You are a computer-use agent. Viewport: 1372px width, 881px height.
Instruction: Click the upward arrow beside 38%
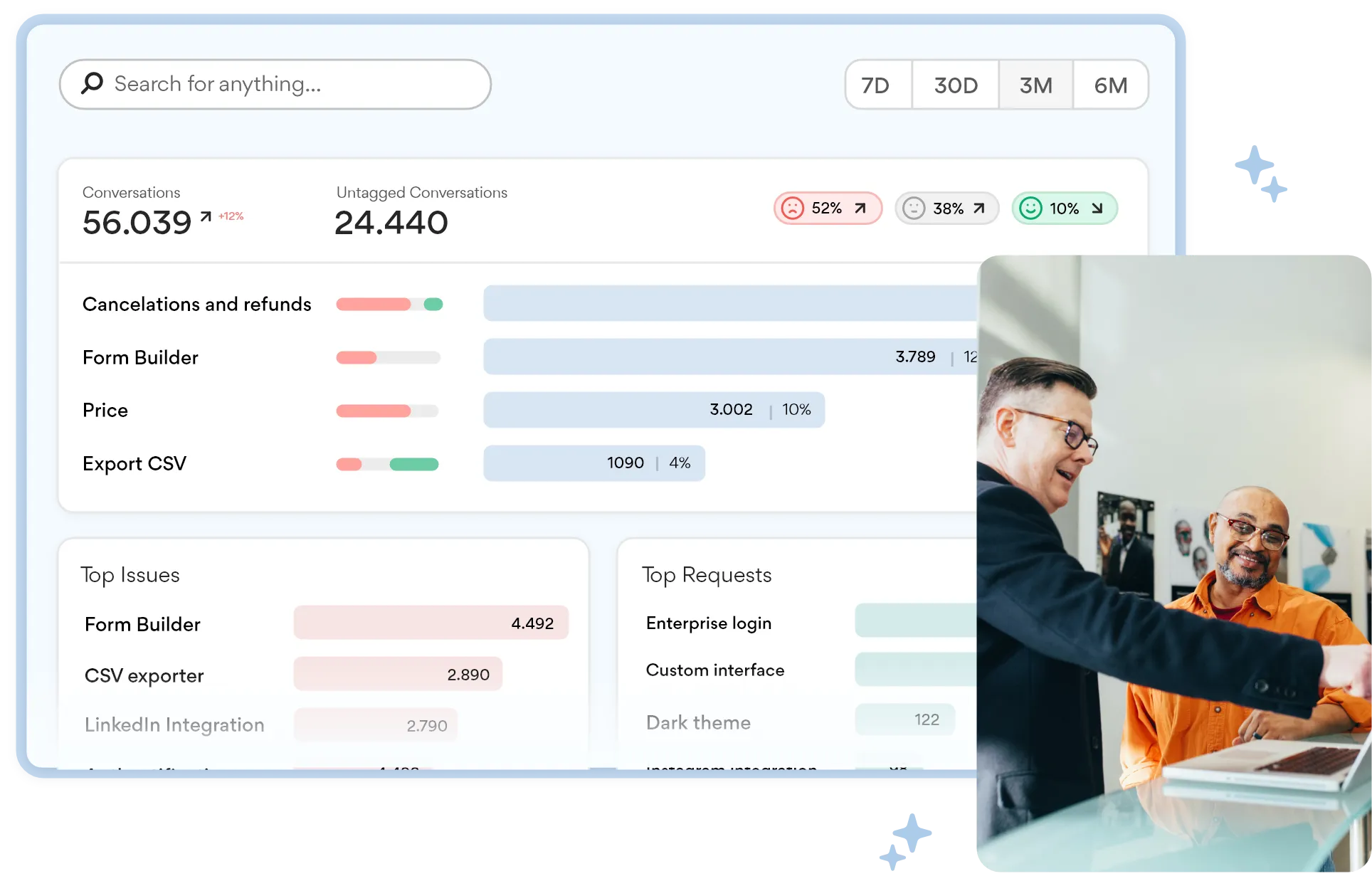pyautogui.click(x=979, y=209)
